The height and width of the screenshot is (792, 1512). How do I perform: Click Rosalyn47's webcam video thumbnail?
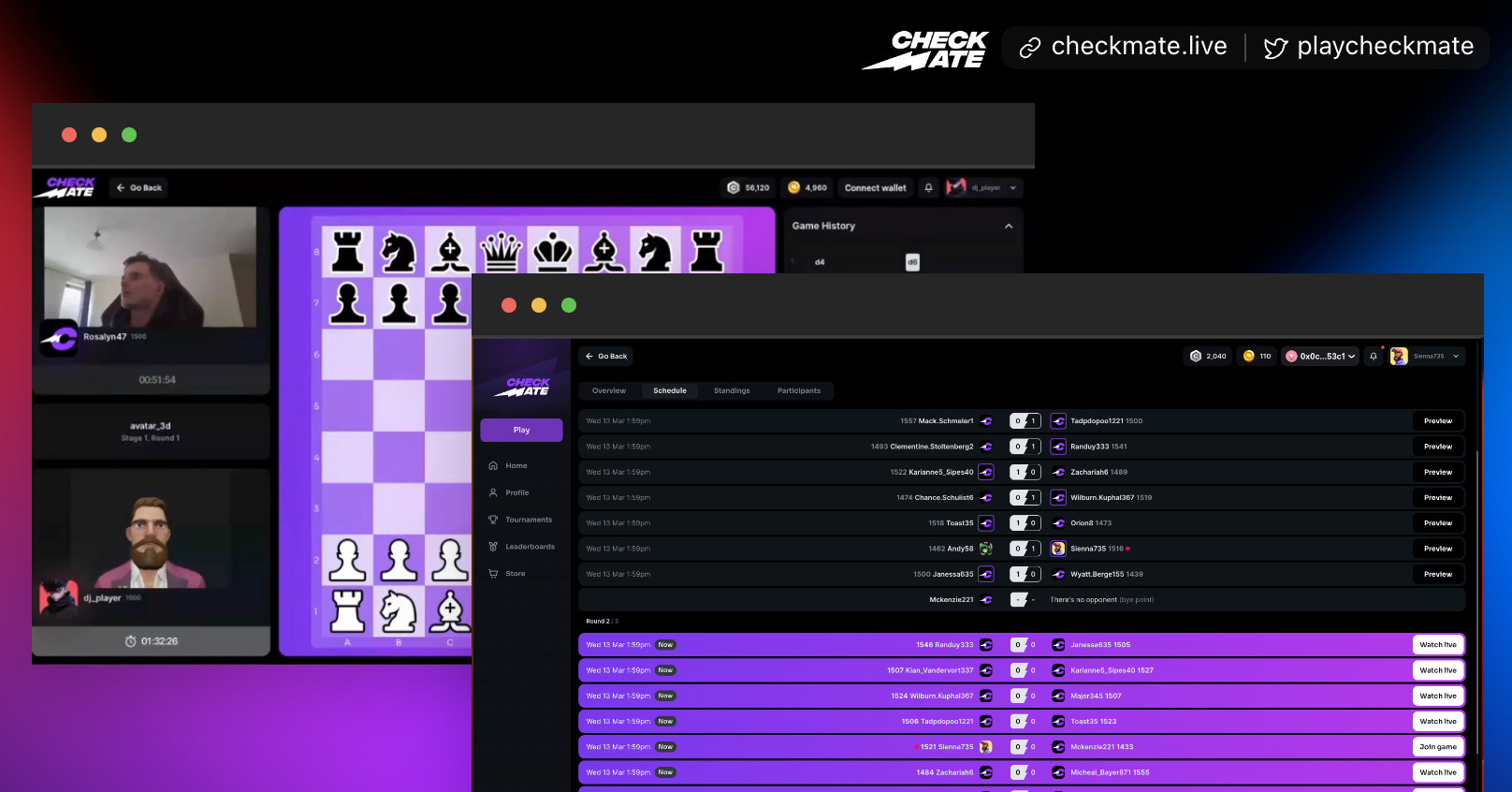coord(150,267)
